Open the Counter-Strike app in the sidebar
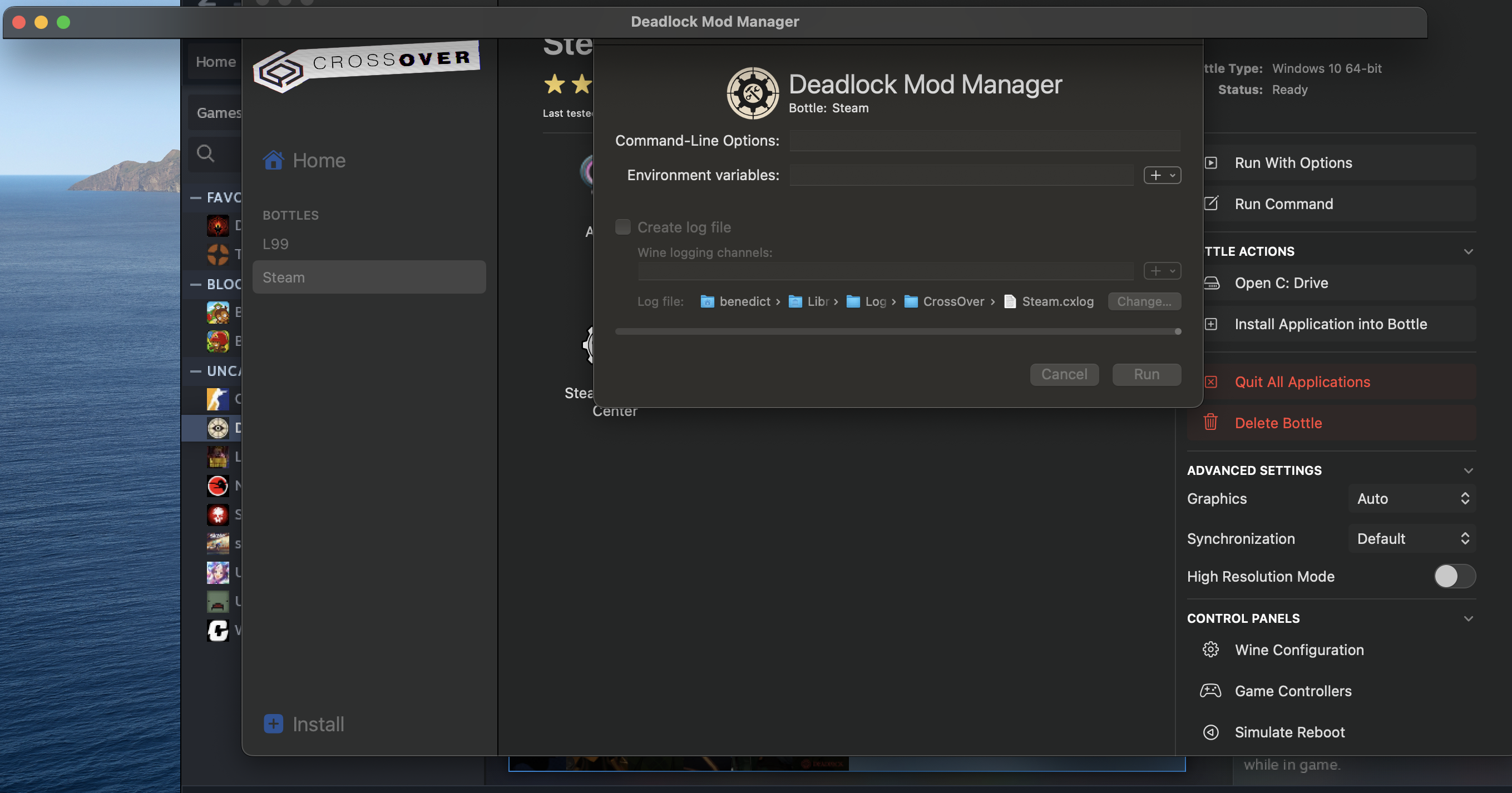The width and height of the screenshot is (1512, 793). coord(218,399)
